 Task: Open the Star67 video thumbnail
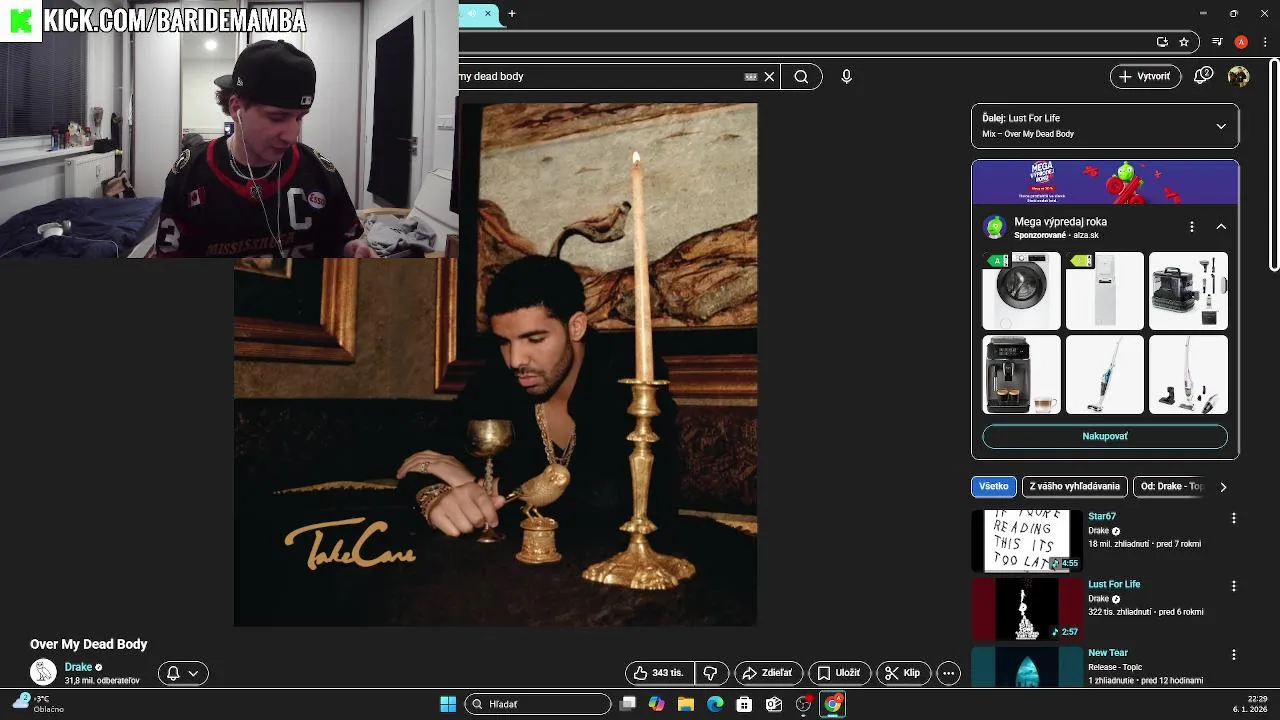coord(1027,541)
